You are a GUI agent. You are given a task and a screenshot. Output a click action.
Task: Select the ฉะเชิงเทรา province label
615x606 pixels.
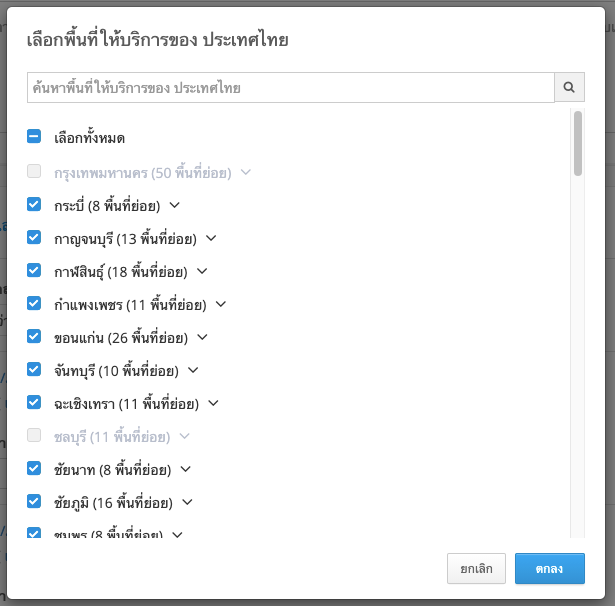pos(126,403)
